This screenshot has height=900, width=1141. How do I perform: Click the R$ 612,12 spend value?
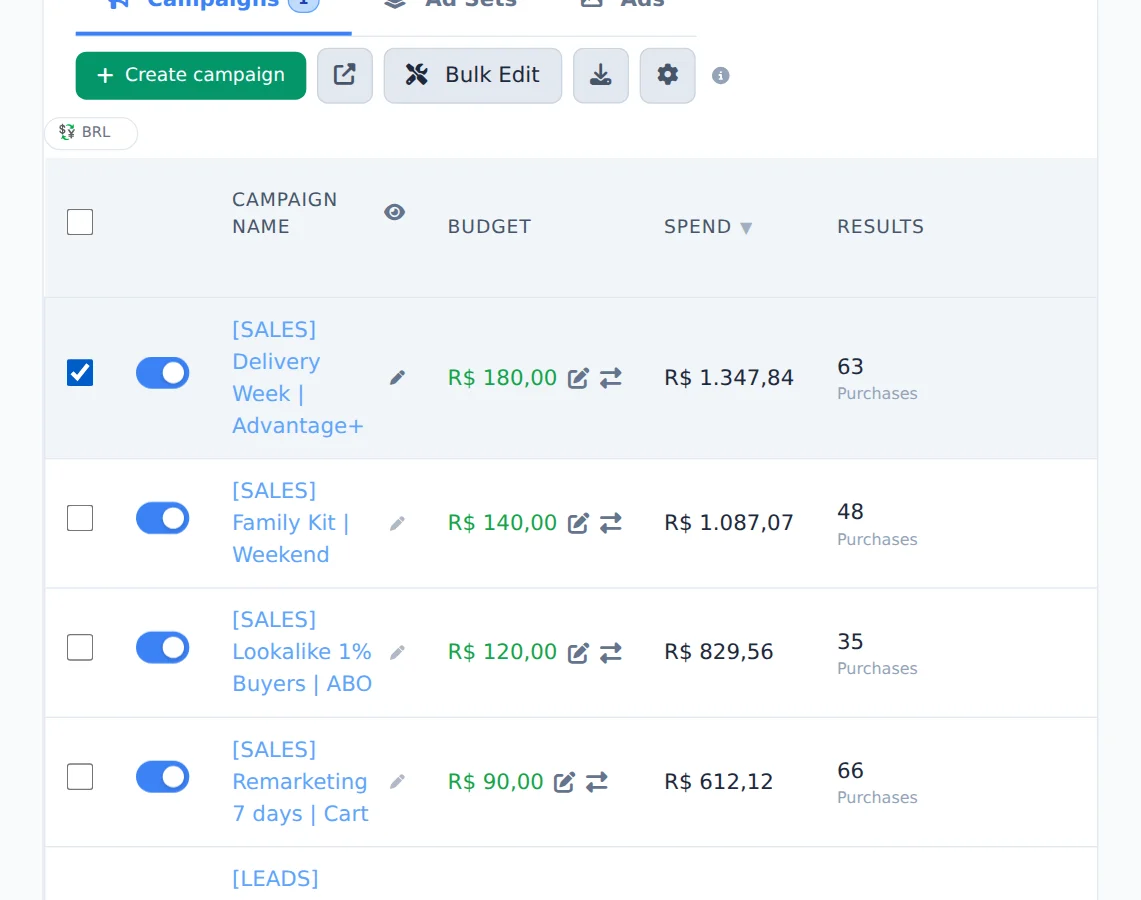718,782
